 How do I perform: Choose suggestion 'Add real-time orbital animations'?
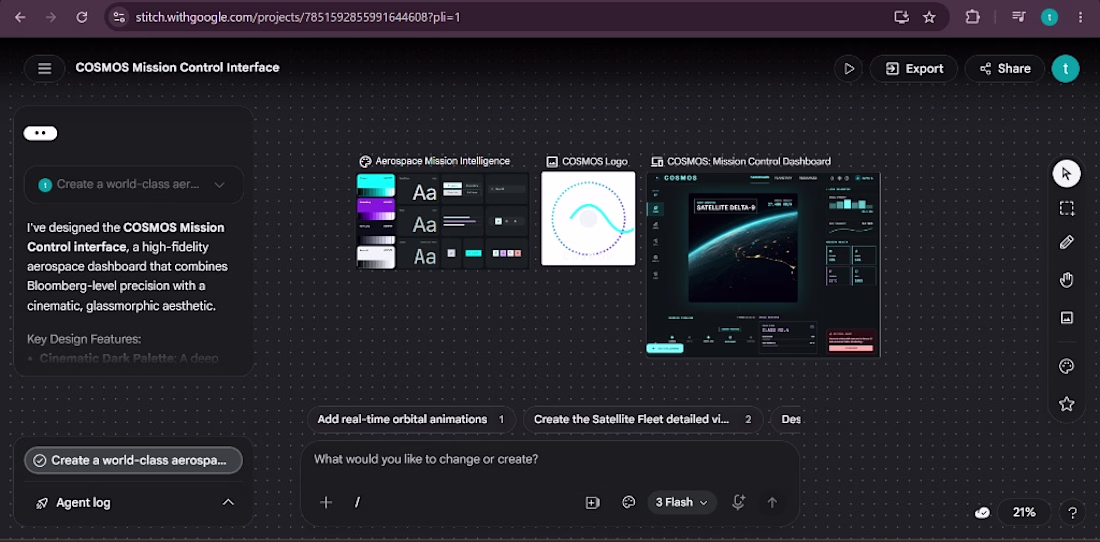[x=412, y=419]
